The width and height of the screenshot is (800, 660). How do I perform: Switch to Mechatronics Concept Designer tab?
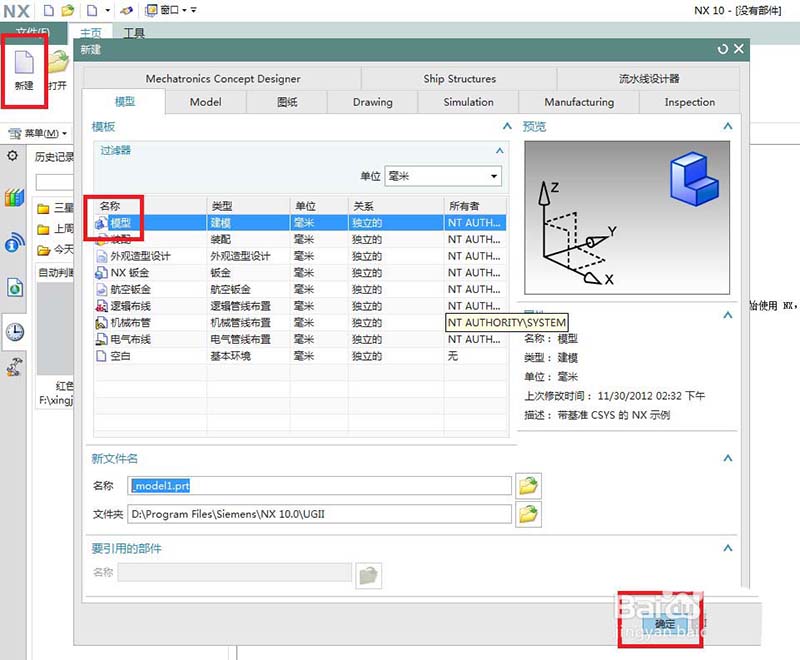pos(222,79)
